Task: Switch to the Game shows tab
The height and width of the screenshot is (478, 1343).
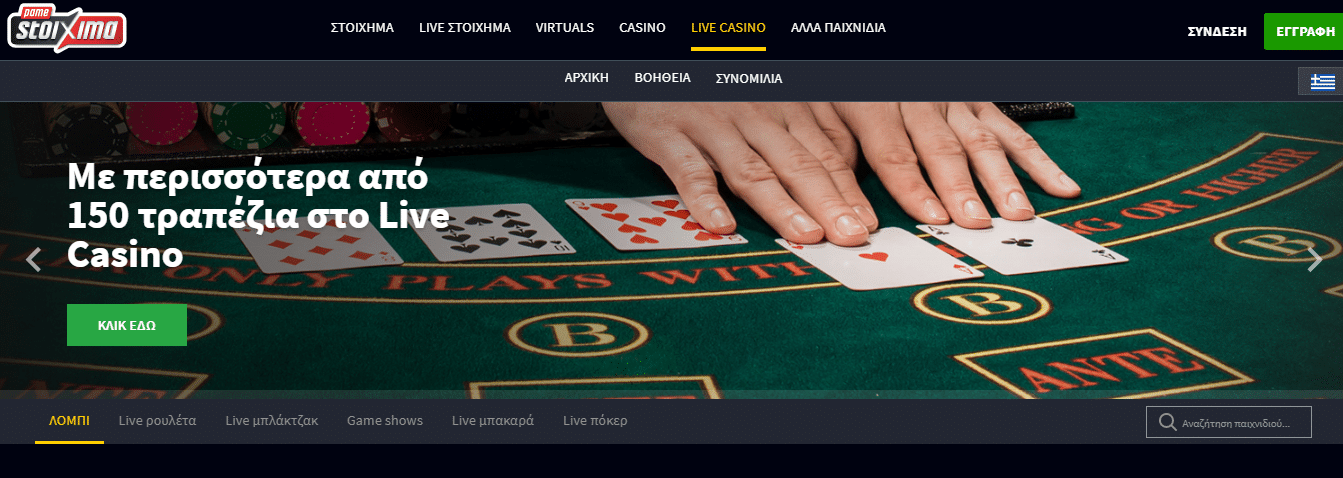Action: pos(385,421)
